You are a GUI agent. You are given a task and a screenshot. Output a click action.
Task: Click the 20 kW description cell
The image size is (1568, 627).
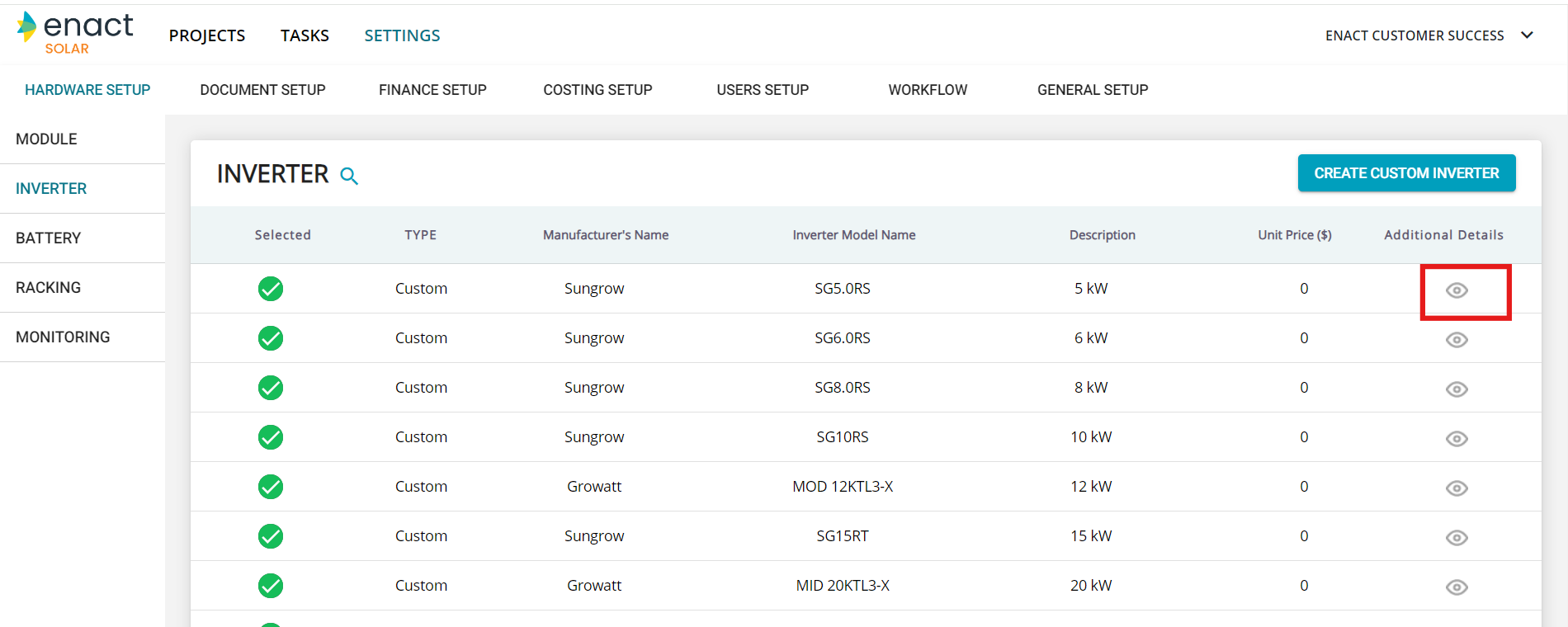1091,586
